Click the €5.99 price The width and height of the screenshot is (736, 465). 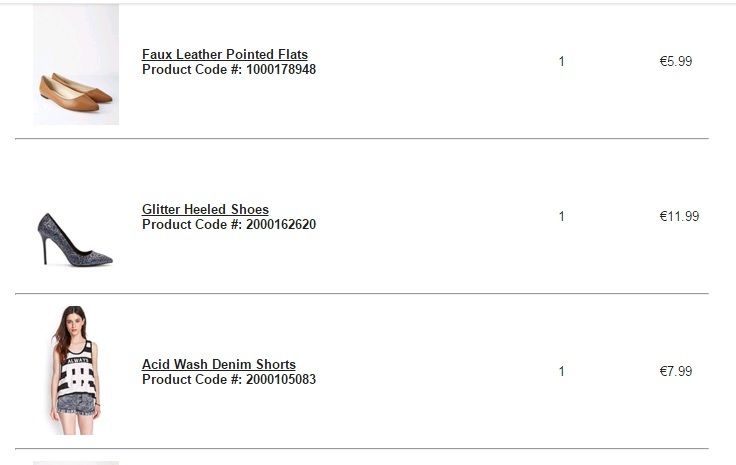pos(676,61)
